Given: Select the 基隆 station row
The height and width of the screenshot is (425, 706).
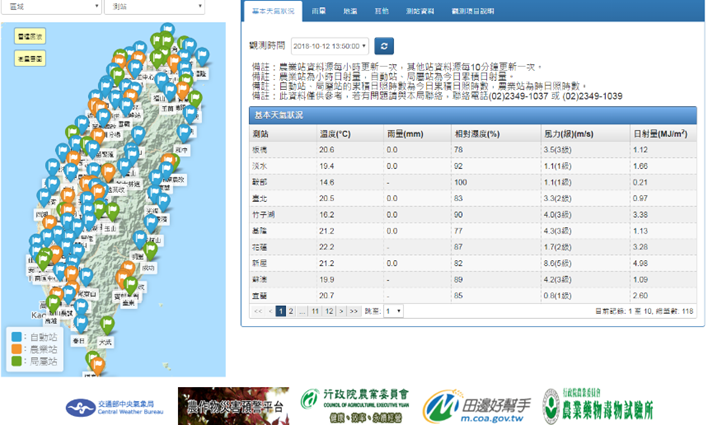Looking at the screenshot, I should (x=473, y=231).
